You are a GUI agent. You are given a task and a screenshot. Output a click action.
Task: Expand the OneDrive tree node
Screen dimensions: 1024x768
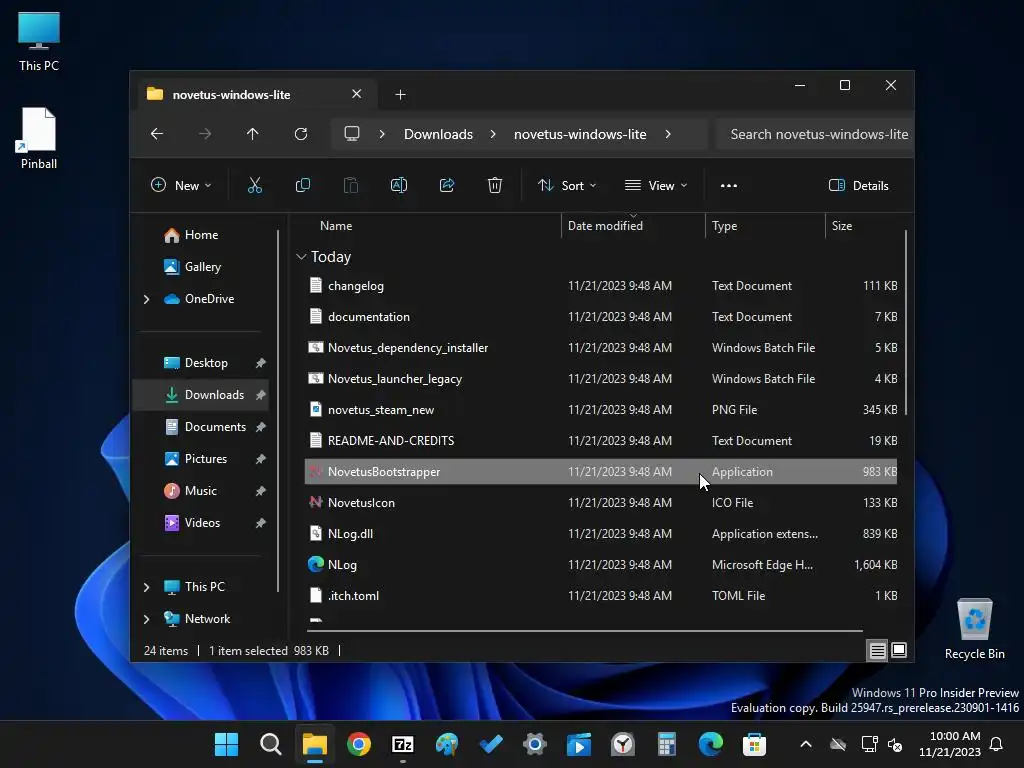tap(146, 299)
